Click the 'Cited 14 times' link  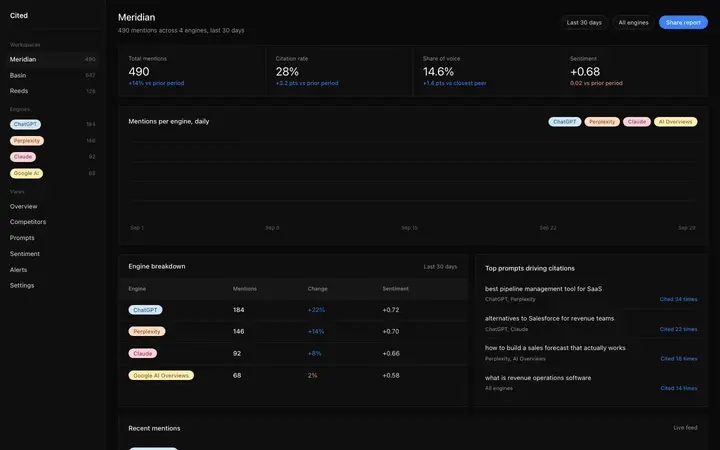click(679, 388)
